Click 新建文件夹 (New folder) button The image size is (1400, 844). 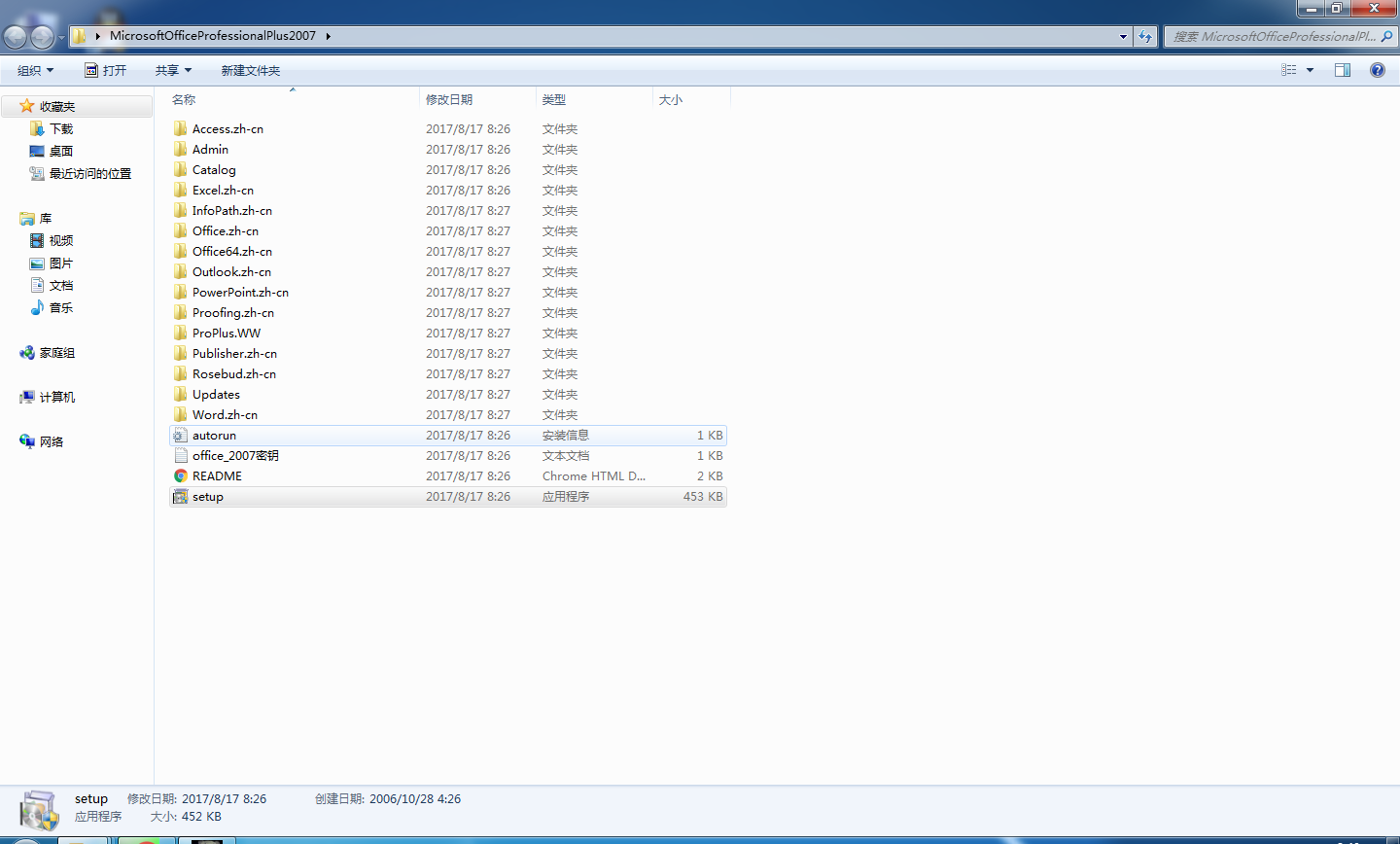pyautogui.click(x=250, y=70)
